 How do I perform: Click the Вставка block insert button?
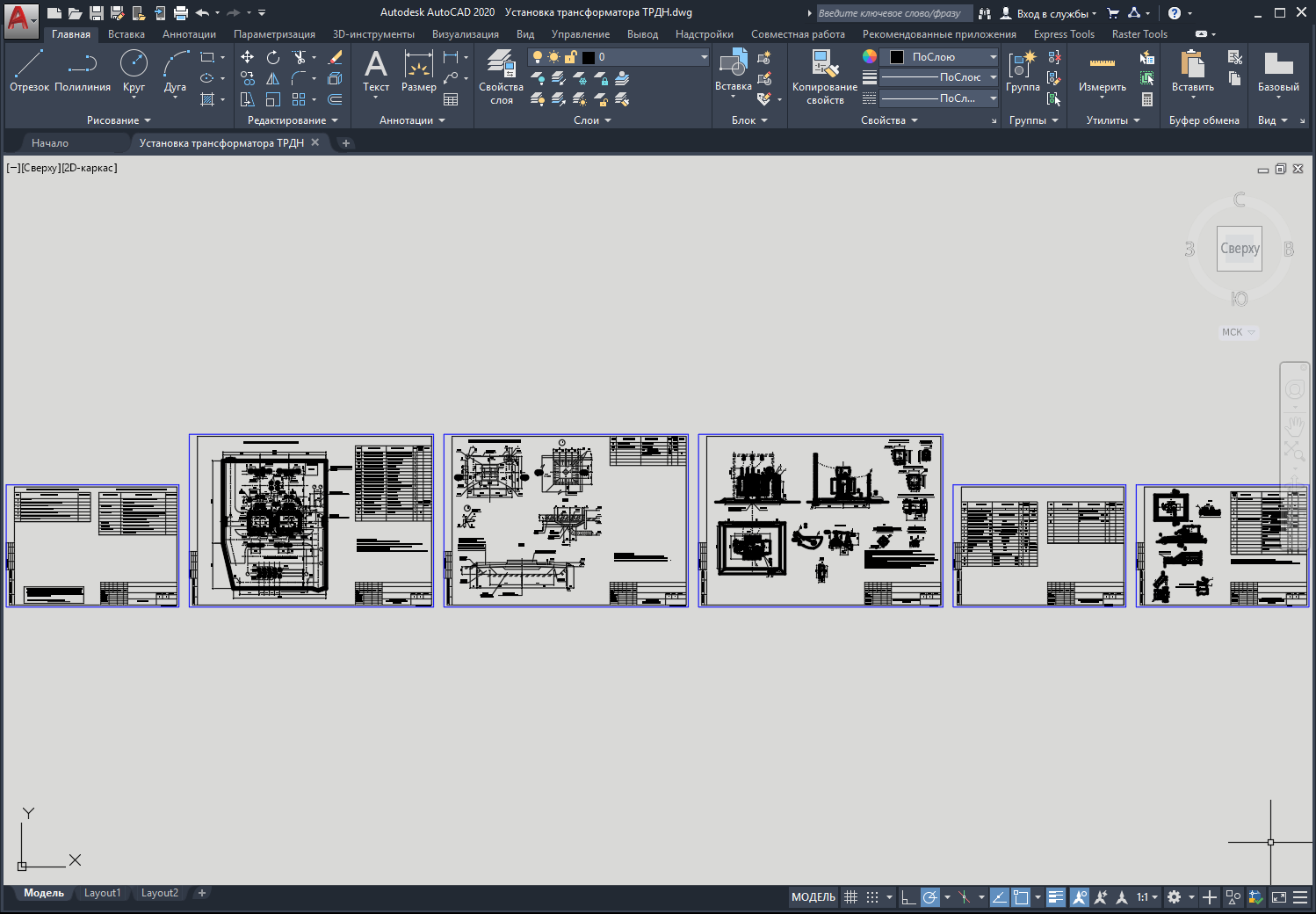point(733,71)
